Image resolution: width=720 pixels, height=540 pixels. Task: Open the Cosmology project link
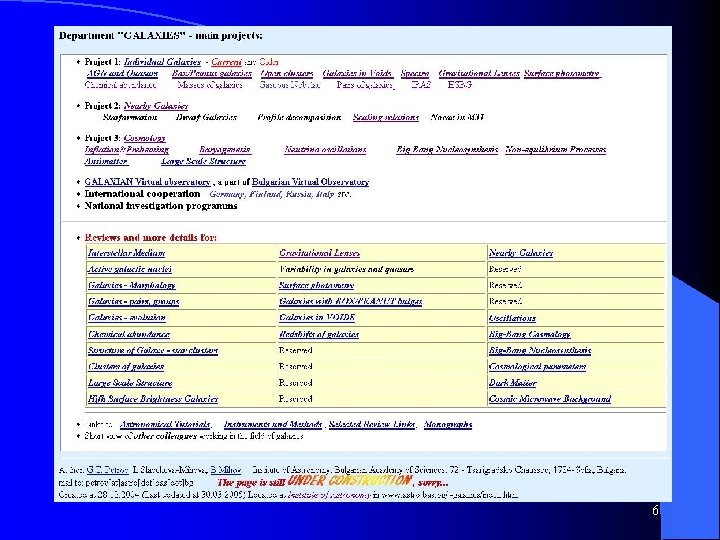click(144, 138)
